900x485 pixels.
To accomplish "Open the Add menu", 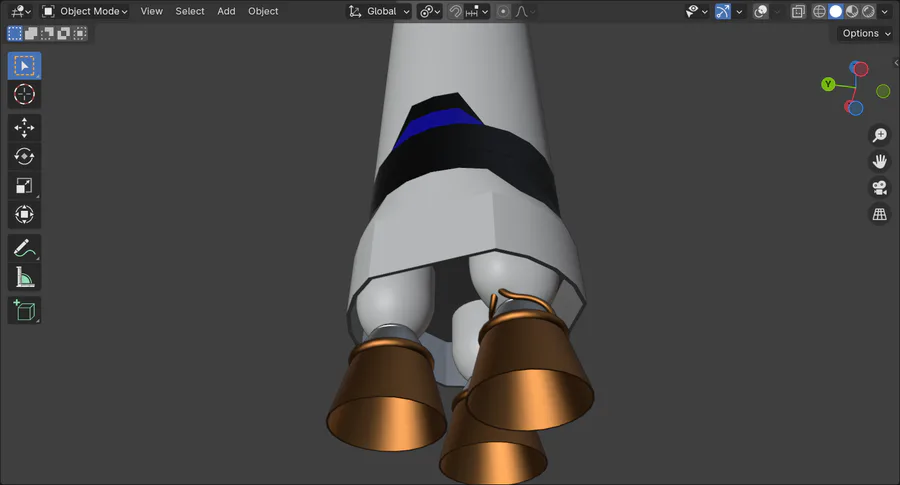I will click(226, 11).
